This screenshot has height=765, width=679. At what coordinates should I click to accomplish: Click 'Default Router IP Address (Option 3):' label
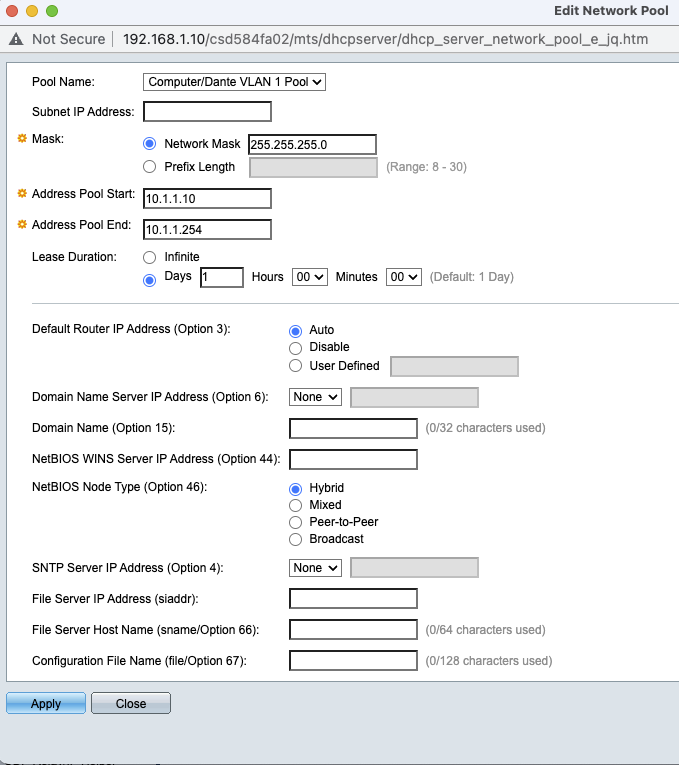(131, 329)
